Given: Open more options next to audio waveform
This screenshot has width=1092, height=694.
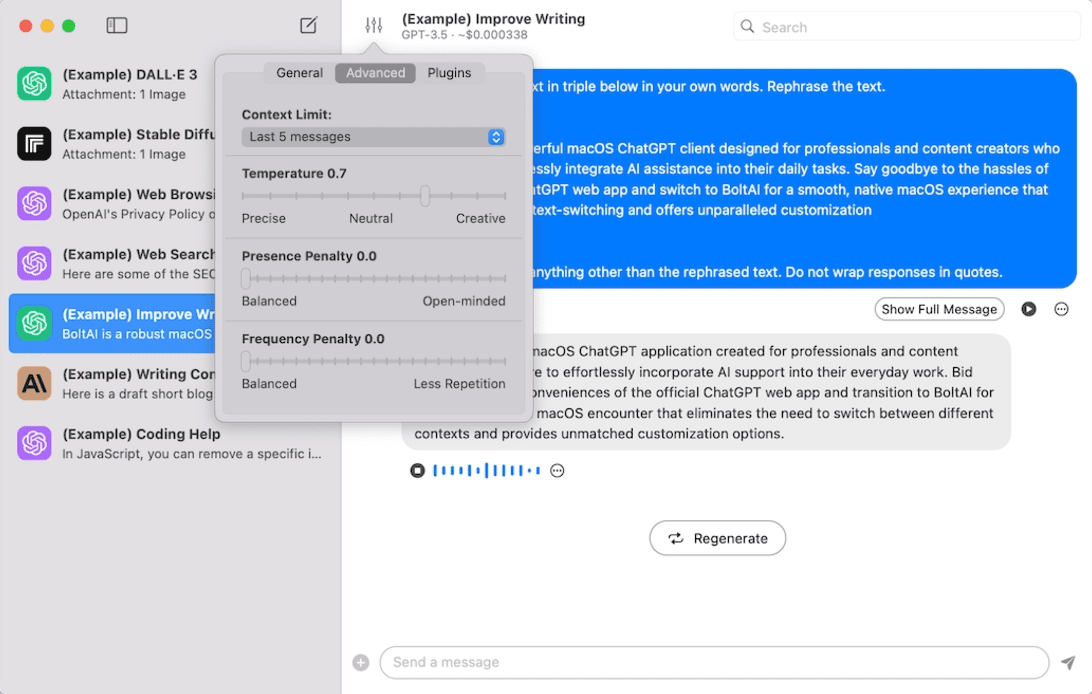Looking at the screenshot, I should click(557, 471).
